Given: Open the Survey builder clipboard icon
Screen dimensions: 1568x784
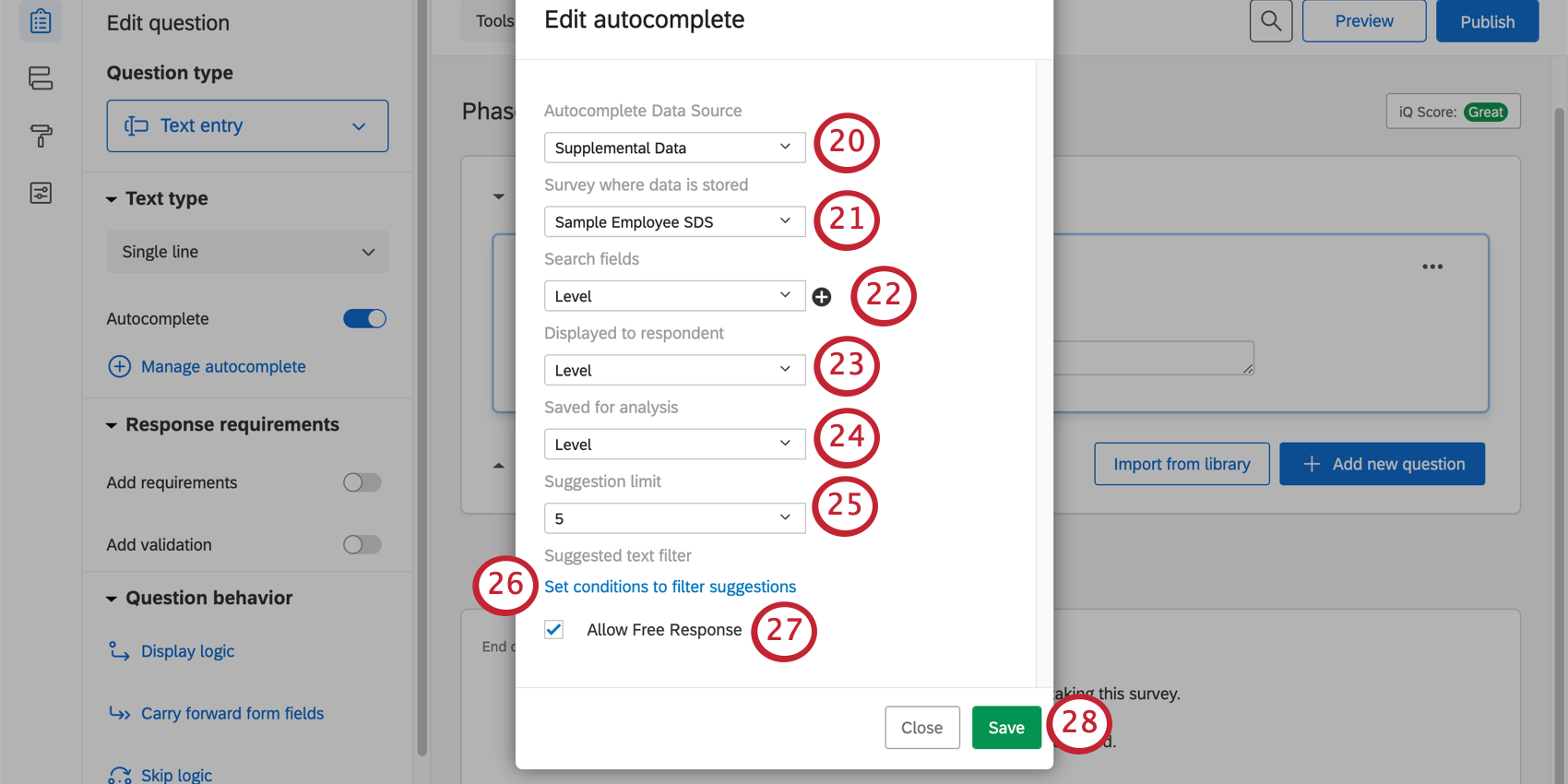Looking at the screenshot, I should [41, 20].
